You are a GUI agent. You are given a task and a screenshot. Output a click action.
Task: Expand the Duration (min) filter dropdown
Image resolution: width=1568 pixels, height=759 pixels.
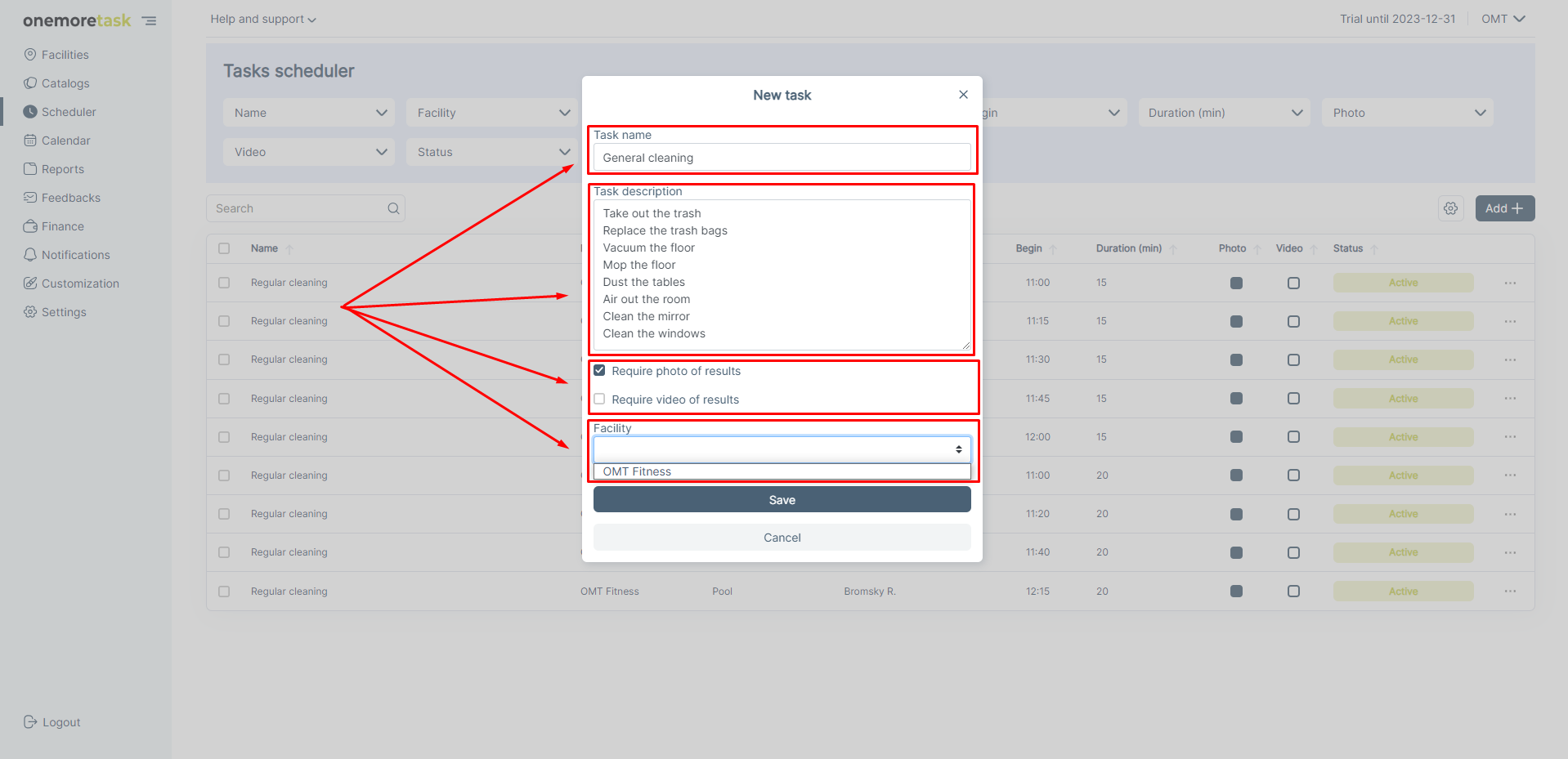[1225, 113]
